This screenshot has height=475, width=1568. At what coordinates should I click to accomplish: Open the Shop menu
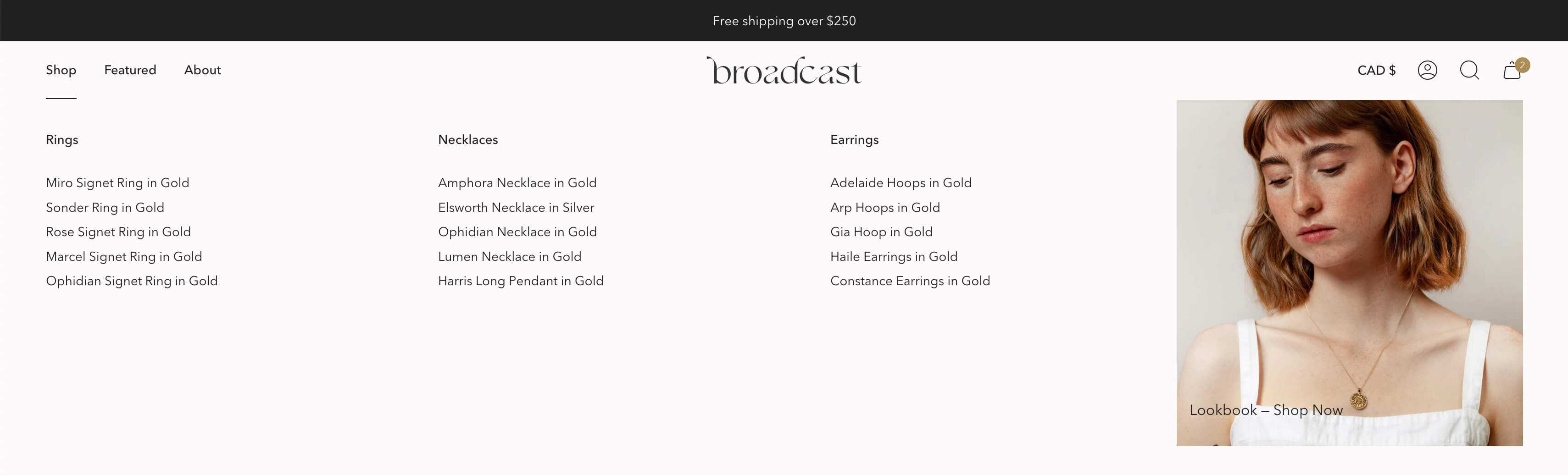[x=61, y=71]
